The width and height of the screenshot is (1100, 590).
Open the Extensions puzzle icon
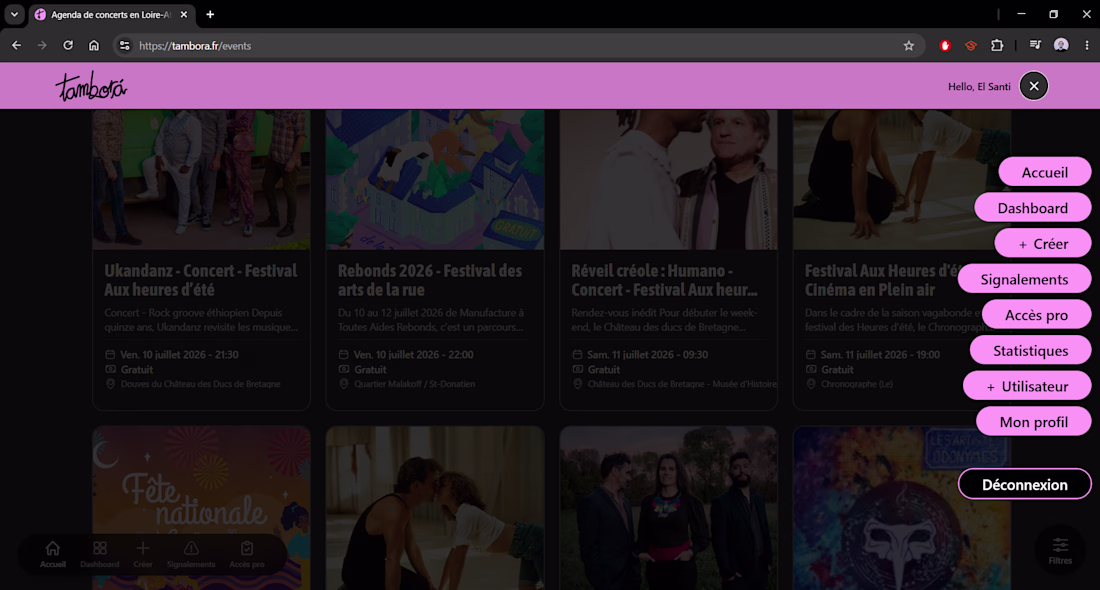tap(997, 46)
